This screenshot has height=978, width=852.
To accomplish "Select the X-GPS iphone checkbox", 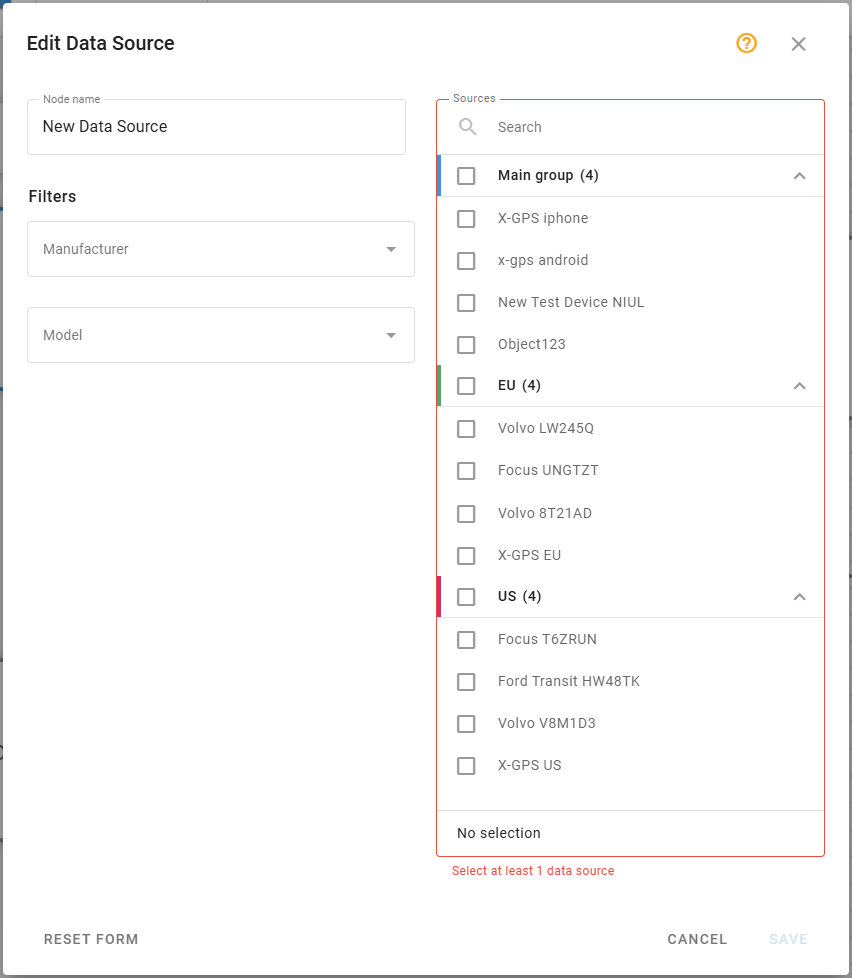I will pyautogui.click(x=465, y=218).
